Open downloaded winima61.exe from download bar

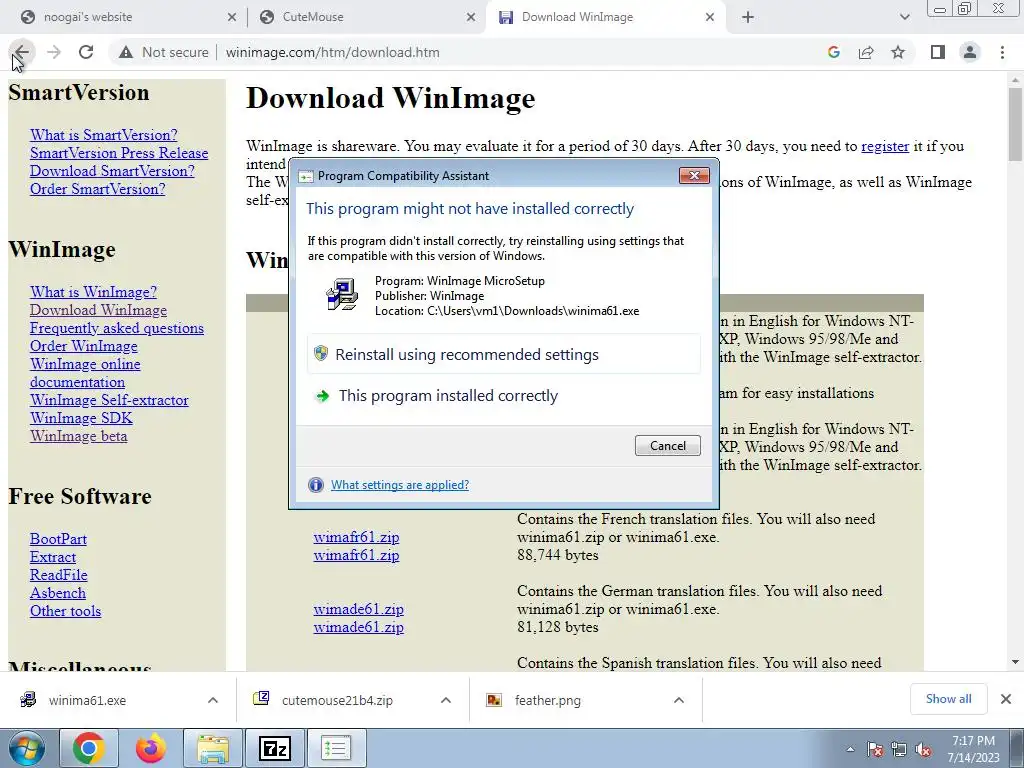click(x=87, y=700)
